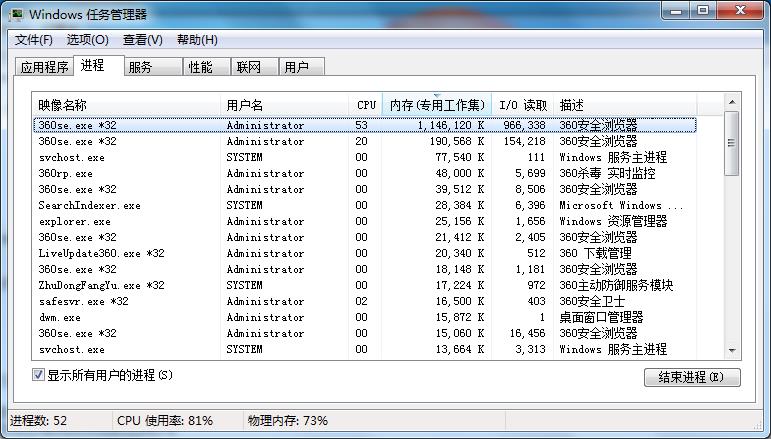The height and width of the screenshot is (439, 771).
Task: Maximize the Task Manager window
Action: [703, 10]
